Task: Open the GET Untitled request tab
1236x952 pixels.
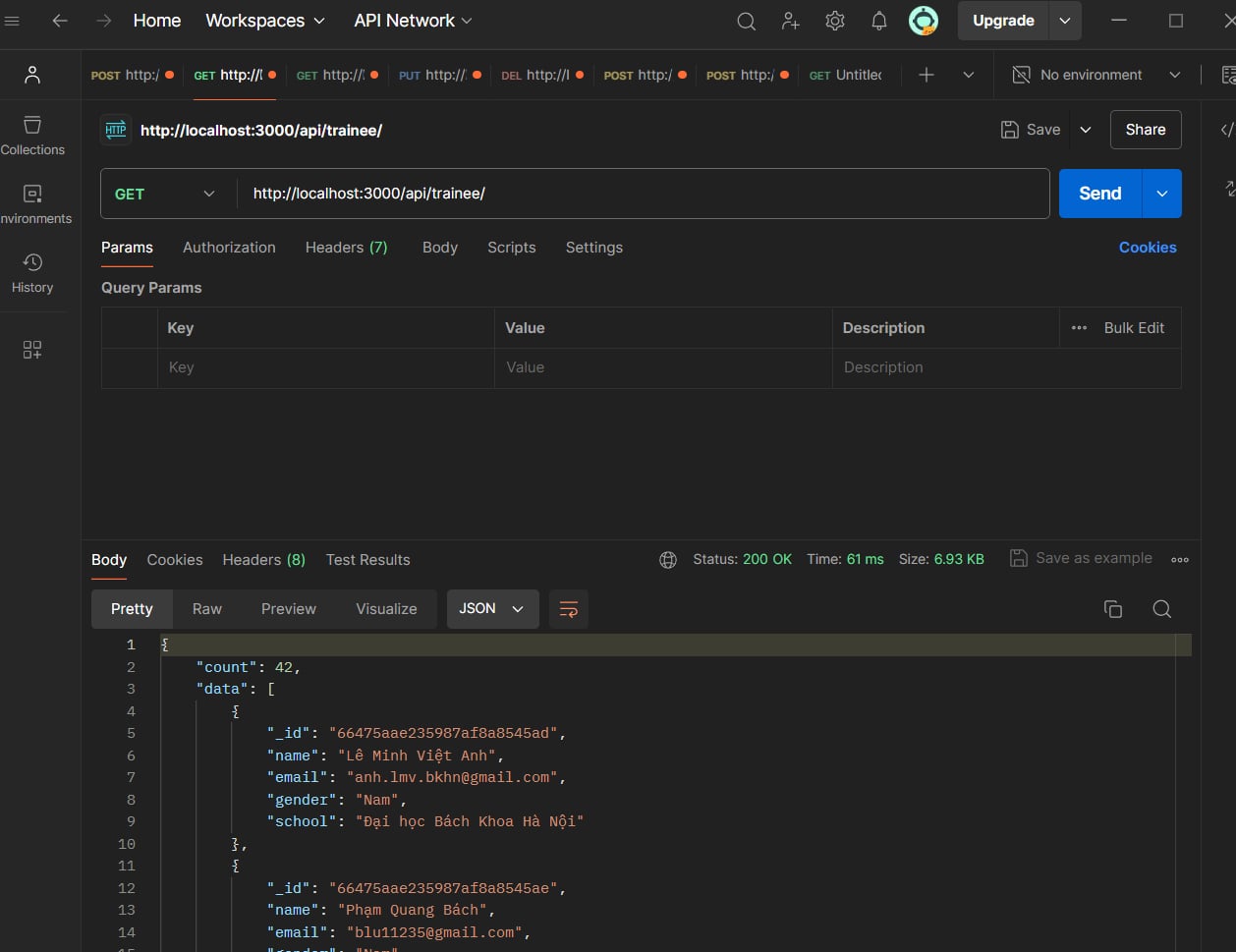Action: coord(847,75)
